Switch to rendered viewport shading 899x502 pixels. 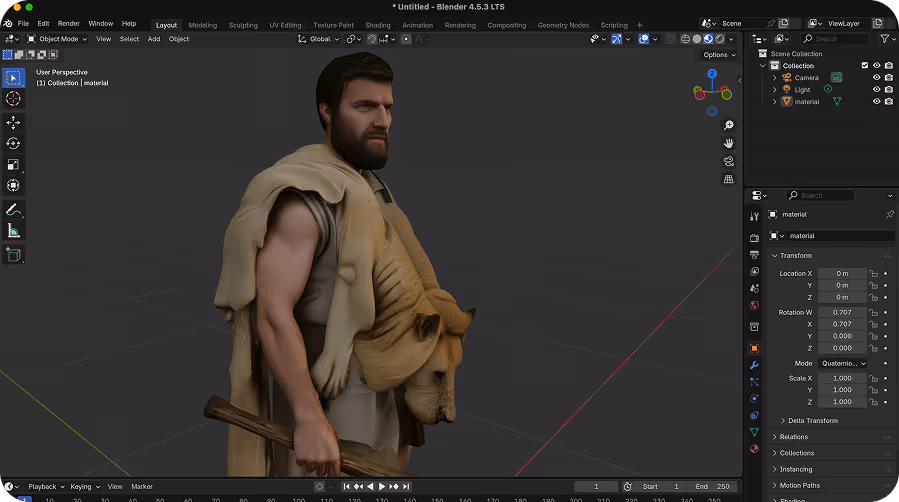pyautogui.click(x=720, y=39)
